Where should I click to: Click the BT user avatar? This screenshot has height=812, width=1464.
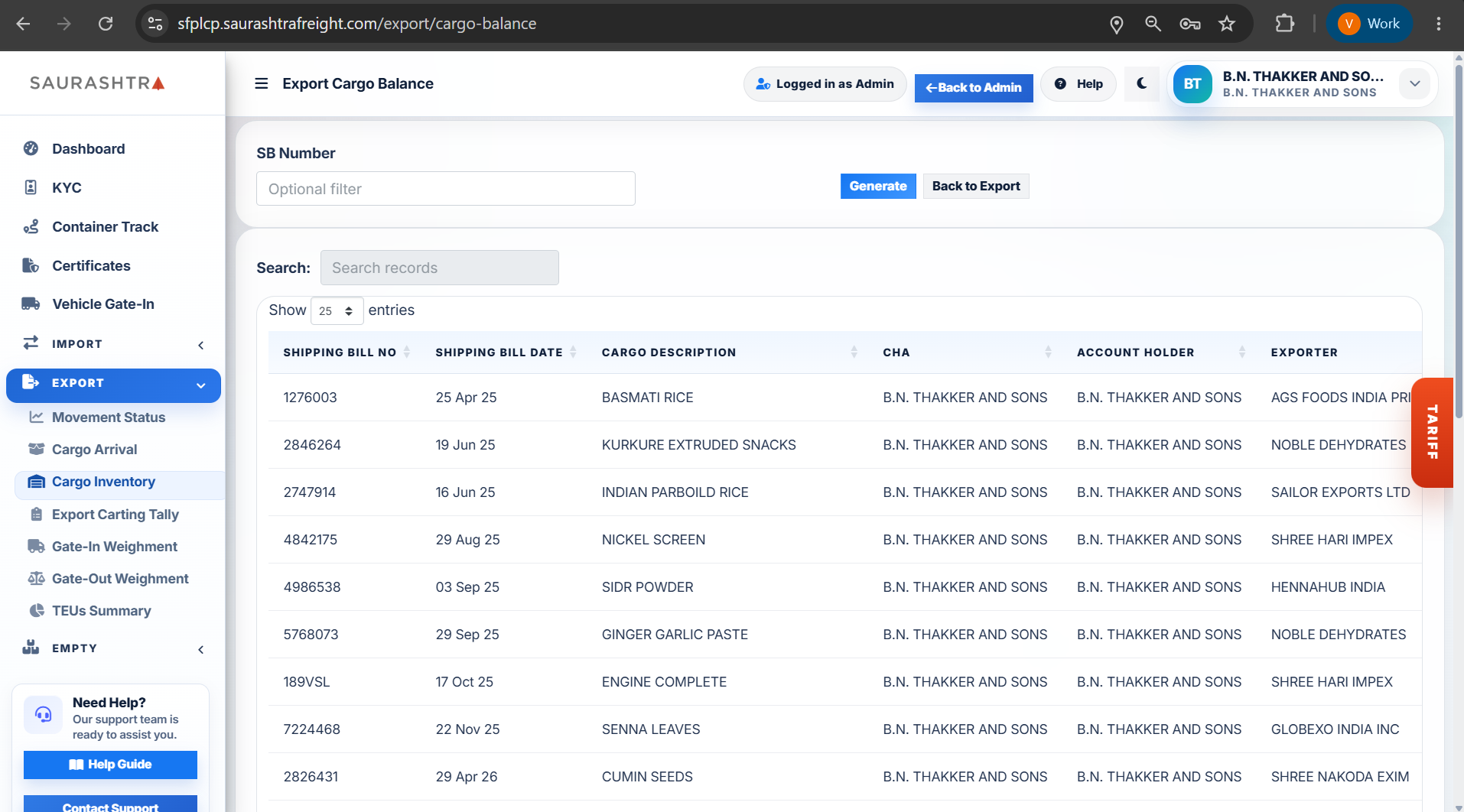(1192, 83)
